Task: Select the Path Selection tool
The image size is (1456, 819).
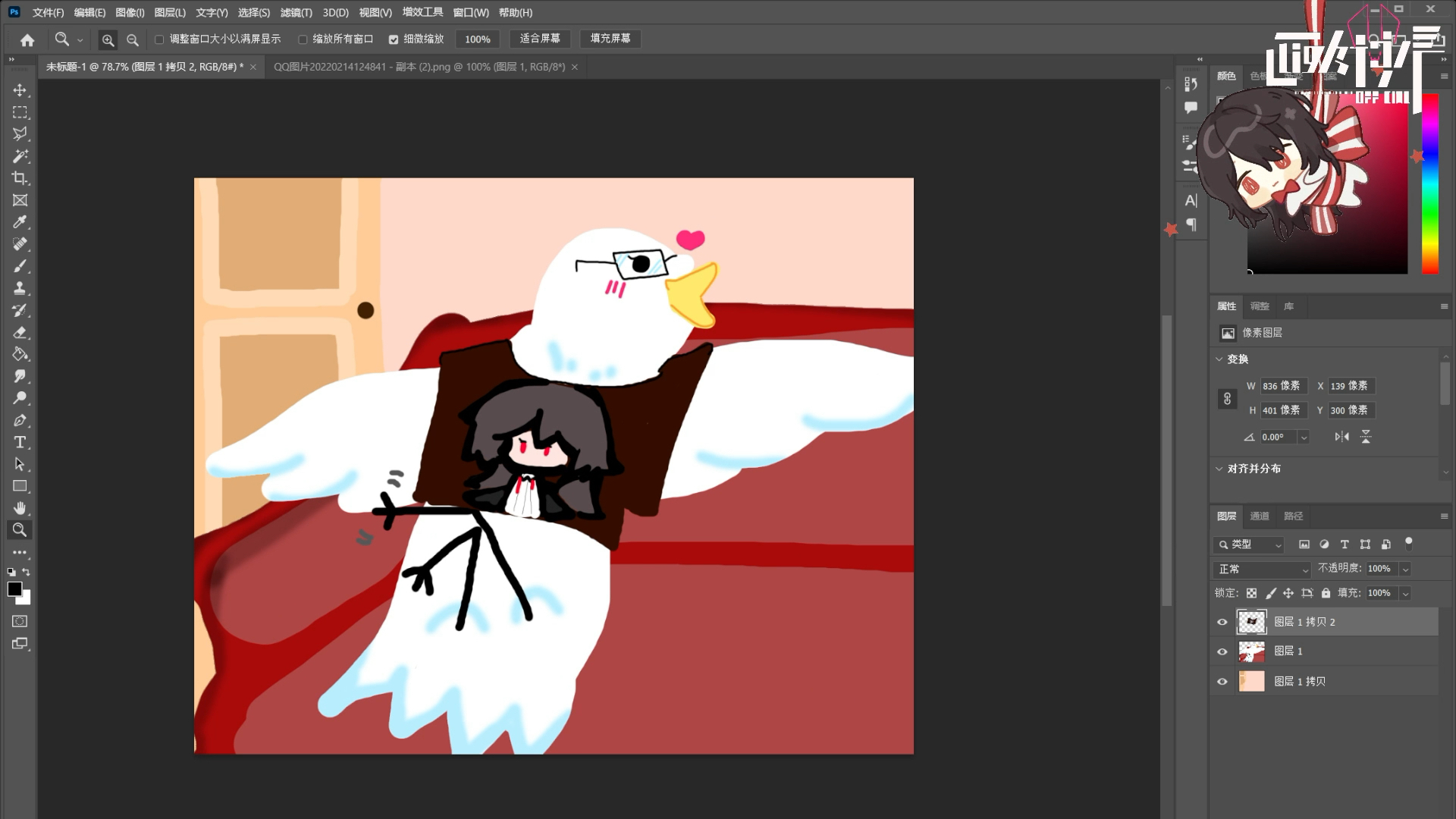Action: click(x=20, y=464)
